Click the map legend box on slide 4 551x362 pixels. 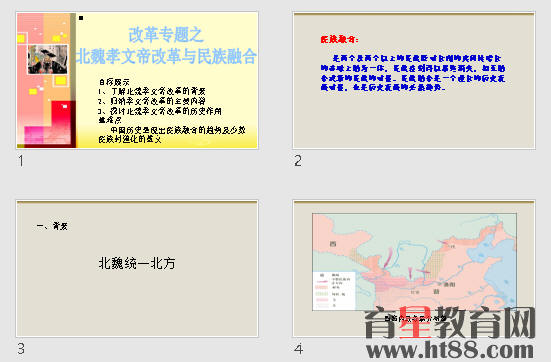(x=334, y=291)
